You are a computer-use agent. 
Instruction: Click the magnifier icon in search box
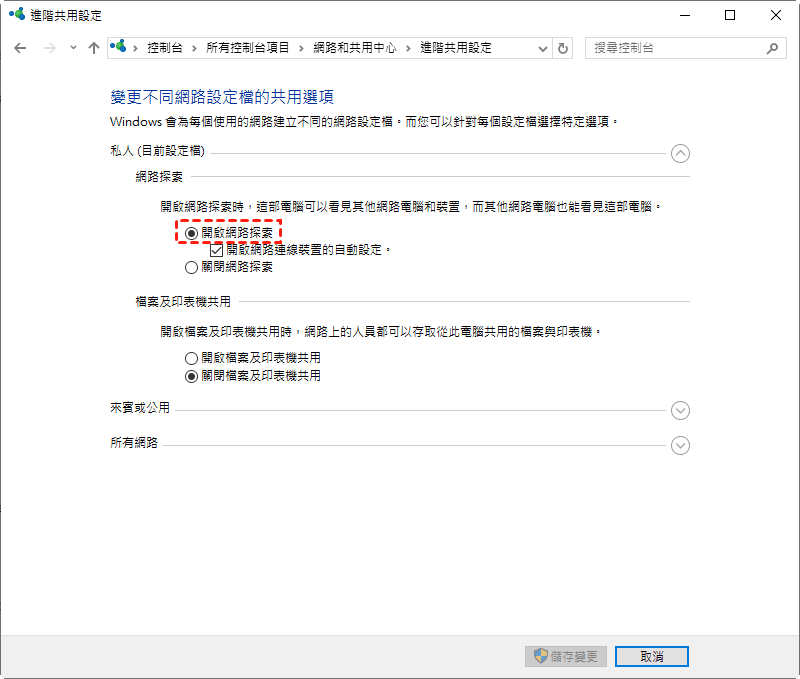tap(772, 48)
